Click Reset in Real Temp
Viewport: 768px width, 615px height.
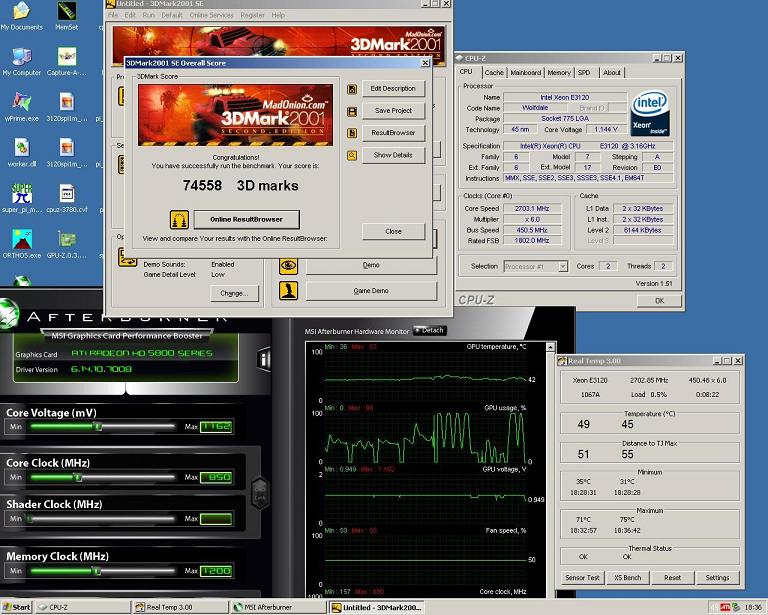pyautogui.click(x=672, y=578)
